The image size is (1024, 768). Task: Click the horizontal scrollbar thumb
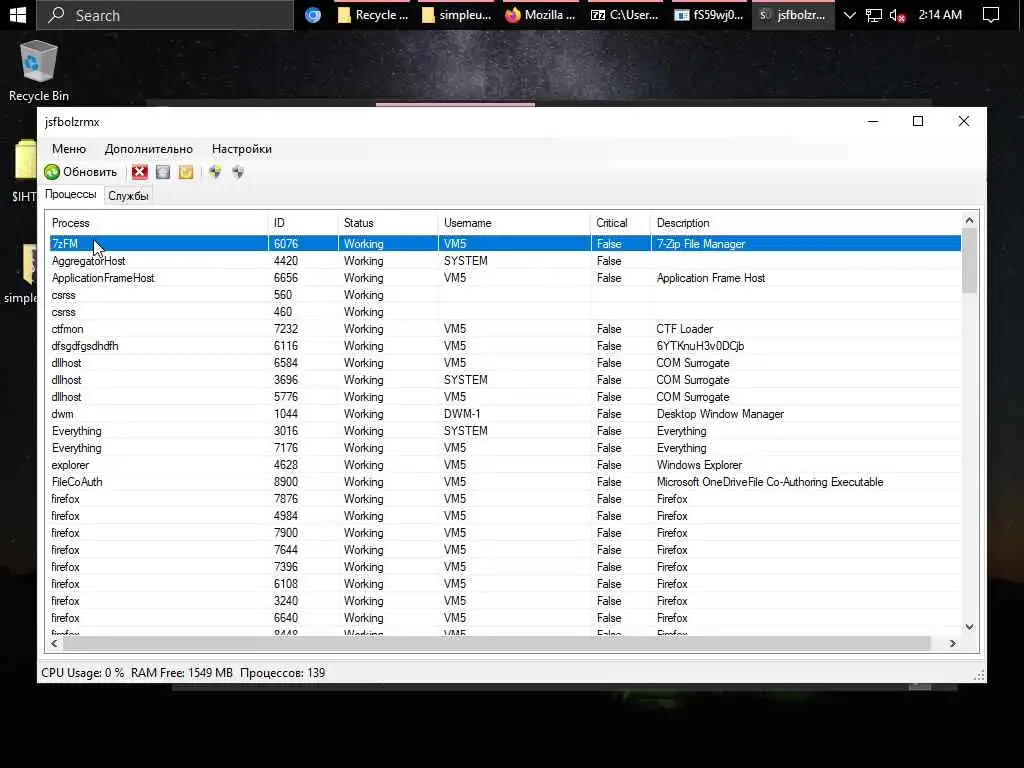[496, 643]
